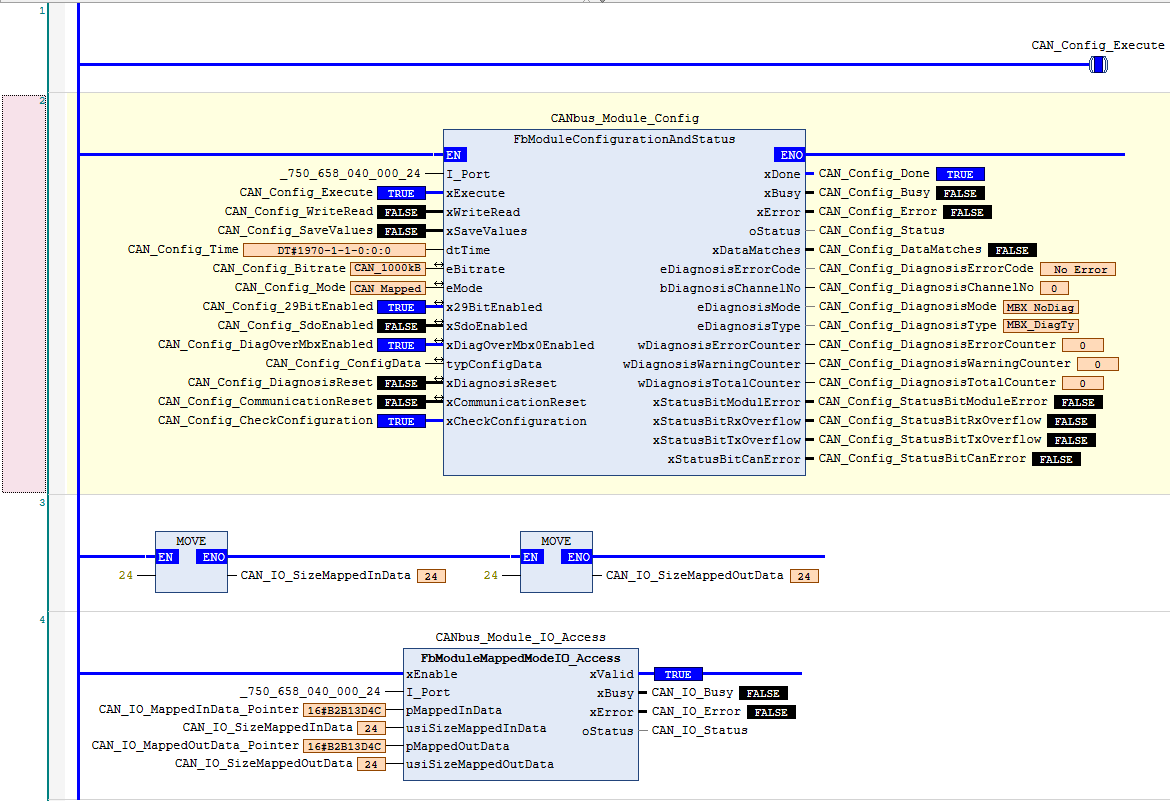The height and width of the screenshot is (801, 1170).
Task: Toggle CAN_Config_CheckConfiguration TRUE value
Action: point(401,421)
